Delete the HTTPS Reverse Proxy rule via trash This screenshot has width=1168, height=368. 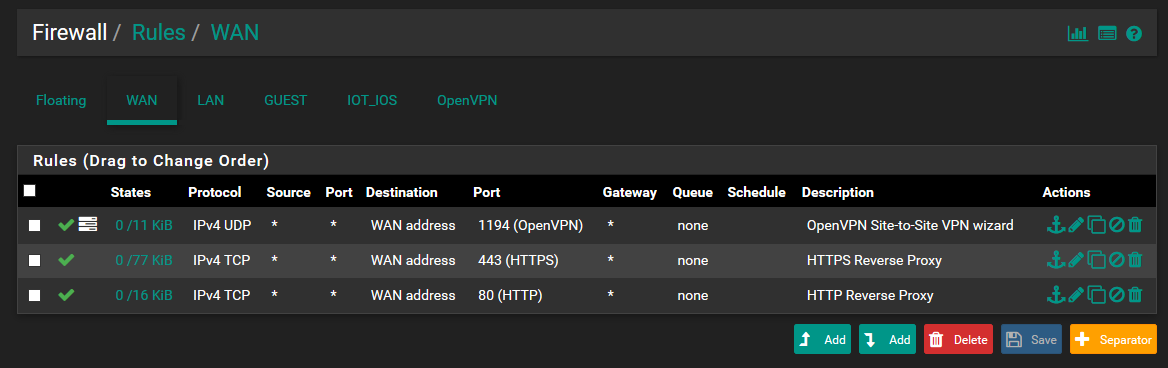[1134, 260]
